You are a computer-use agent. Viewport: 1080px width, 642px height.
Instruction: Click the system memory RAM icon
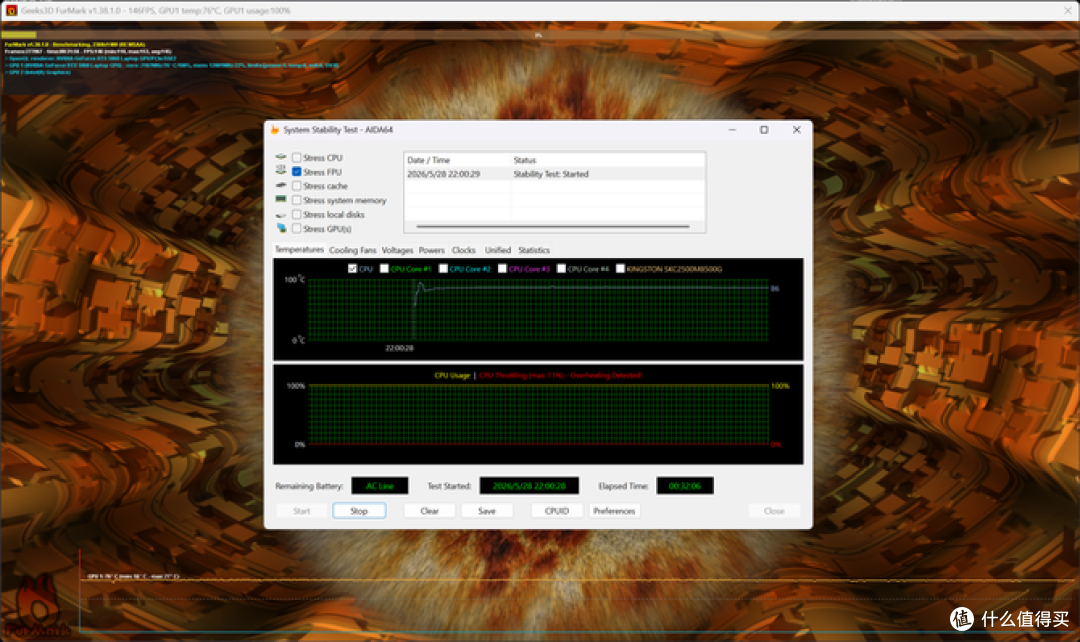(x=281, y=200)
